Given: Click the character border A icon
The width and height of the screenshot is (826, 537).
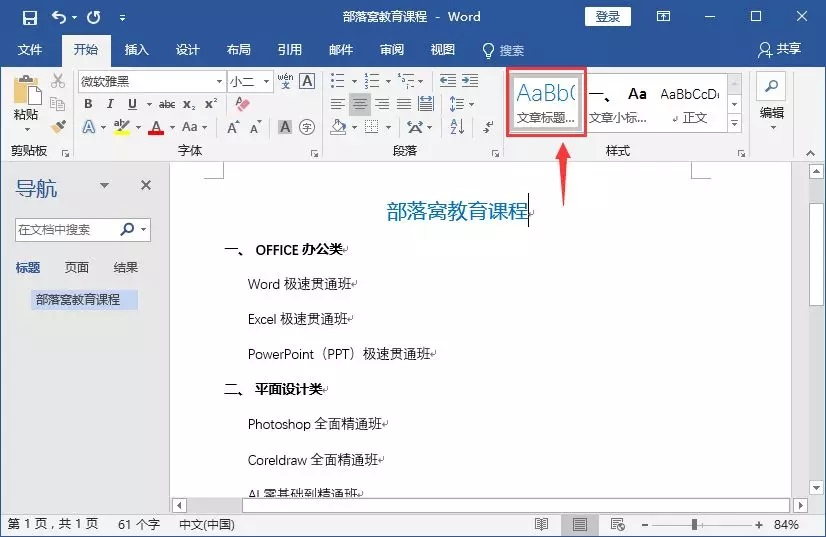Looking at the screenshot, I should click(307, 81).
